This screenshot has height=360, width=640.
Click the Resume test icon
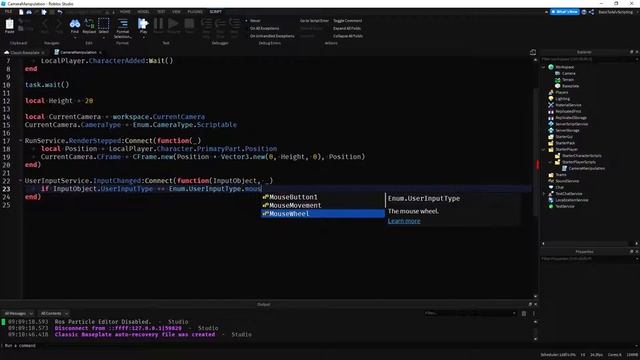tap(173, 24)
